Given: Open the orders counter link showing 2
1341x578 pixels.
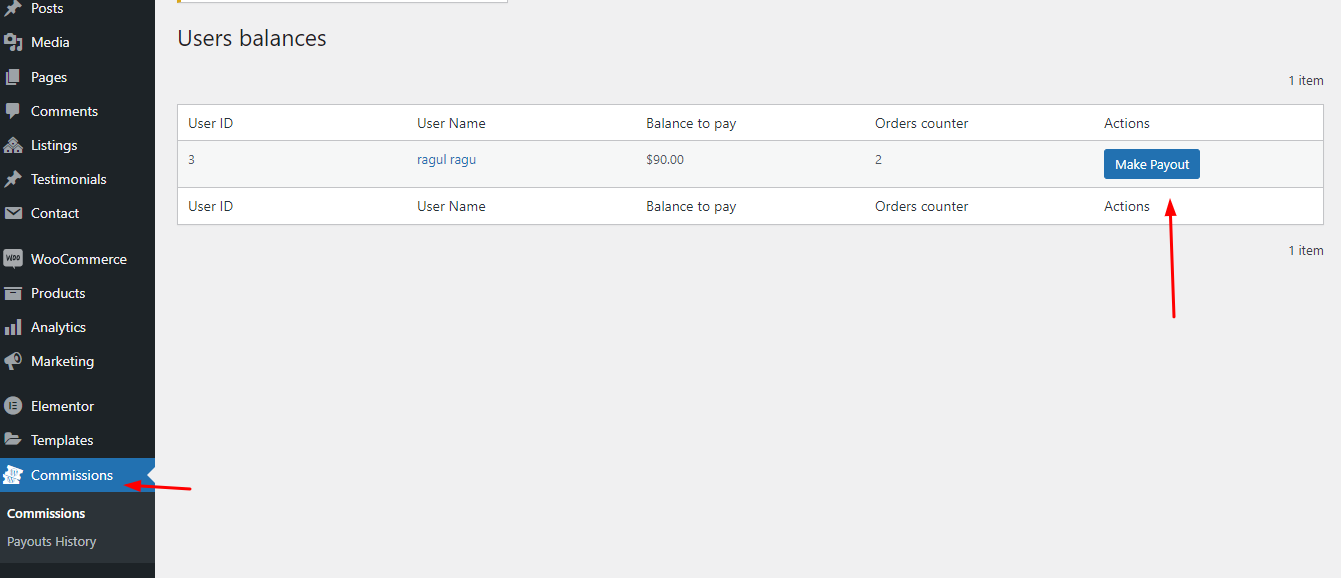Looking at the screenshot, I should tap(878, 159).
